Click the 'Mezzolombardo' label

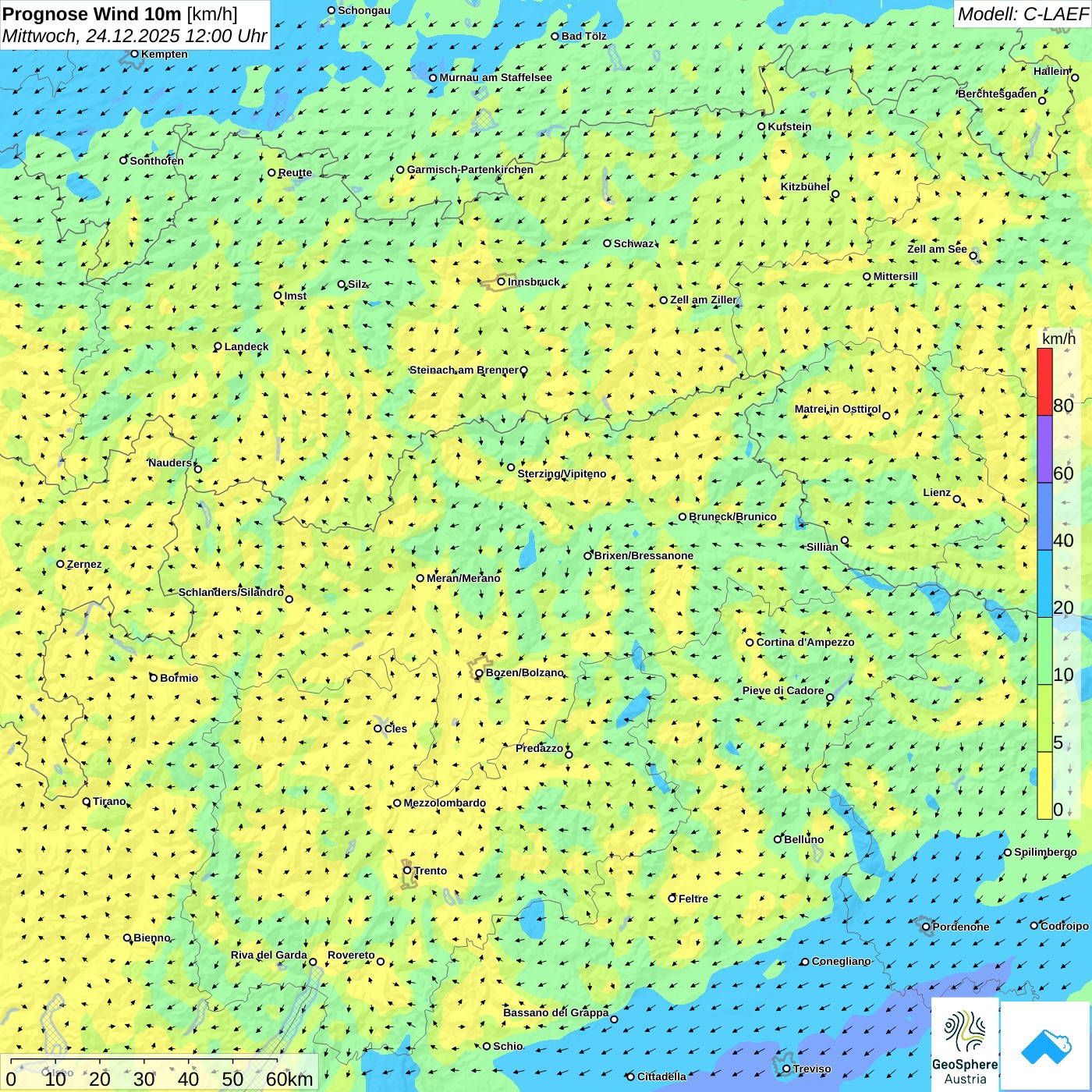(445, 803)
